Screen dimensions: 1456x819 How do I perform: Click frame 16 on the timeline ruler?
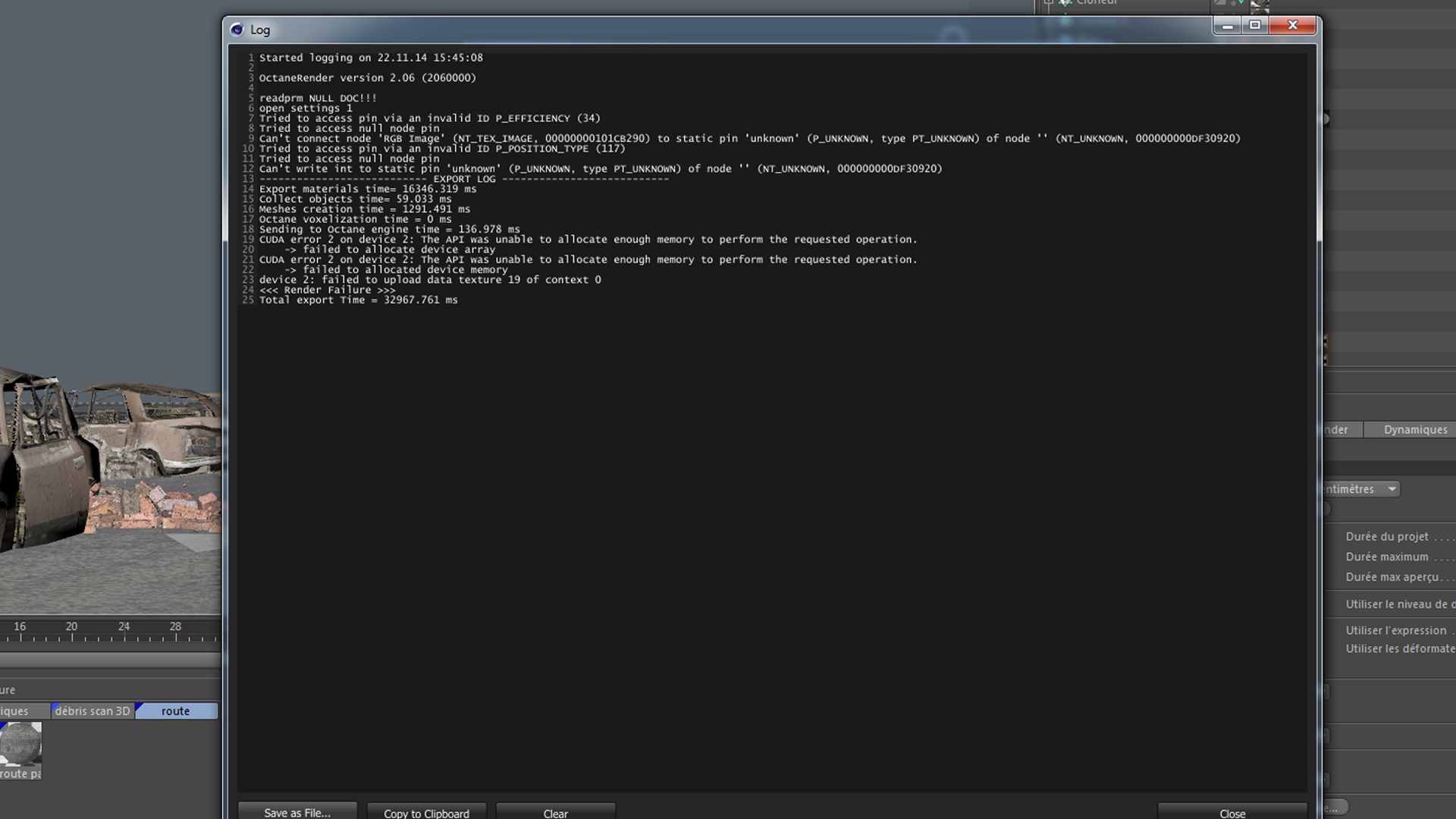point(20,626)
